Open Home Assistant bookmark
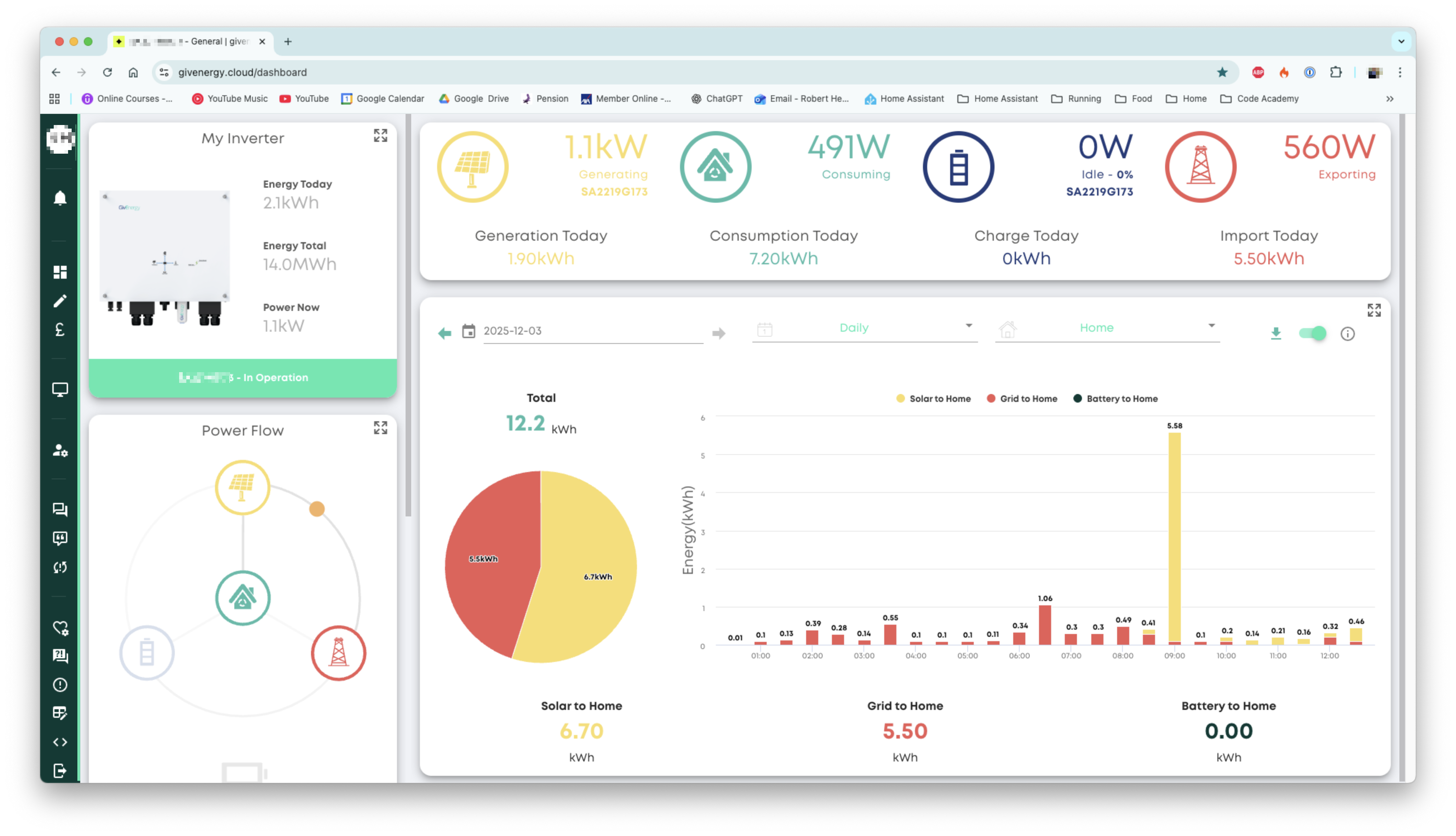Viewport: 1456px width, 836px height. point(904,99)
